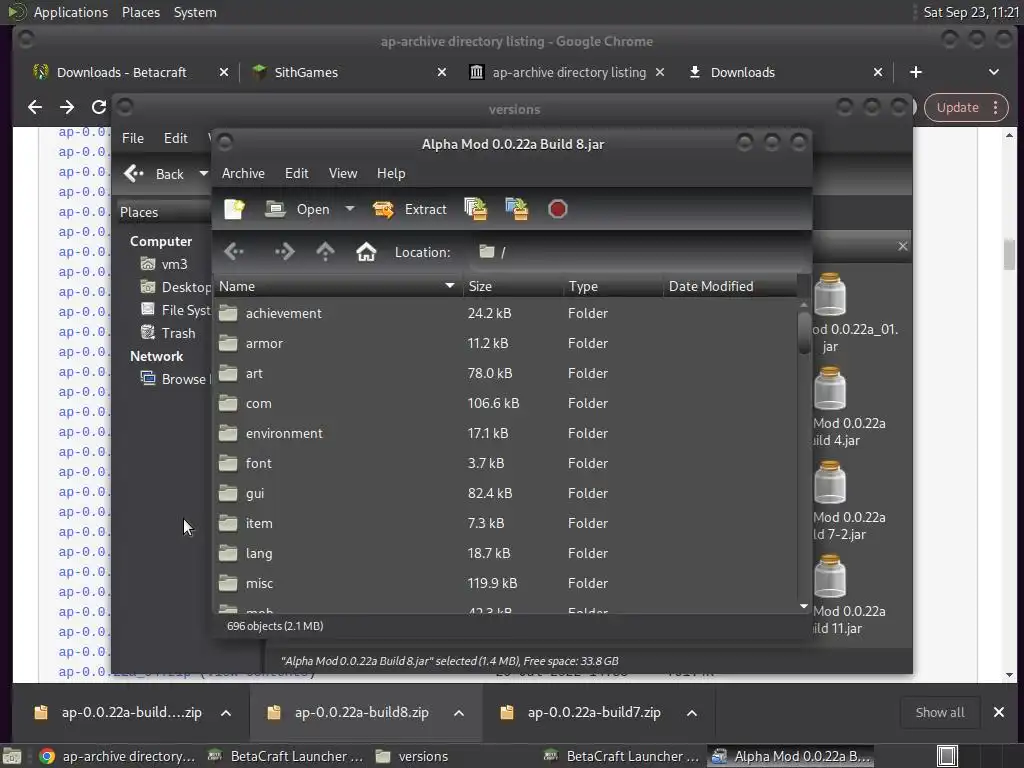Click Show all downloads

[940, 712]
